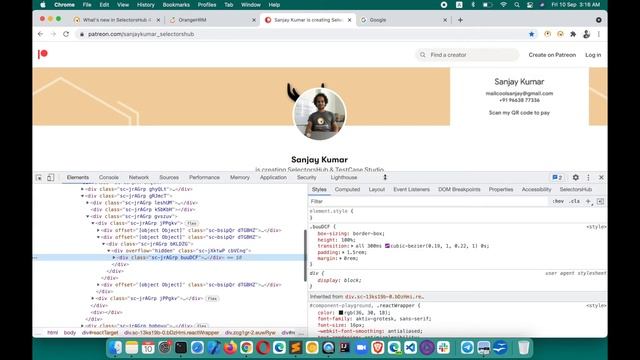Open Slack from the Dock

click(443, 348)
